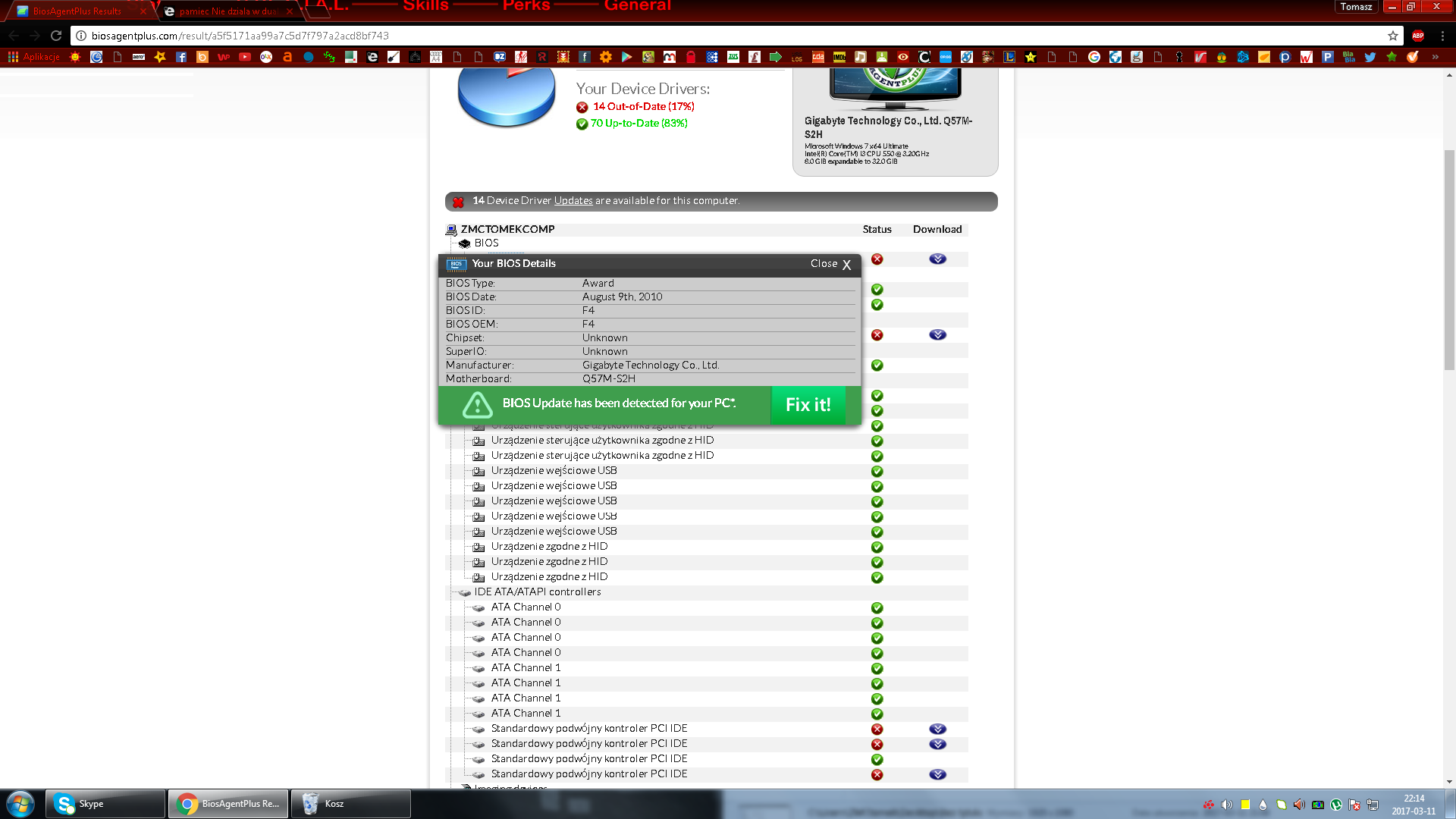Image resolution: width=1456 pixels, height=819 pixels.
Task: Open the YouTube bookmark icon
Action: pyautogui.click(x=245, y=57)
